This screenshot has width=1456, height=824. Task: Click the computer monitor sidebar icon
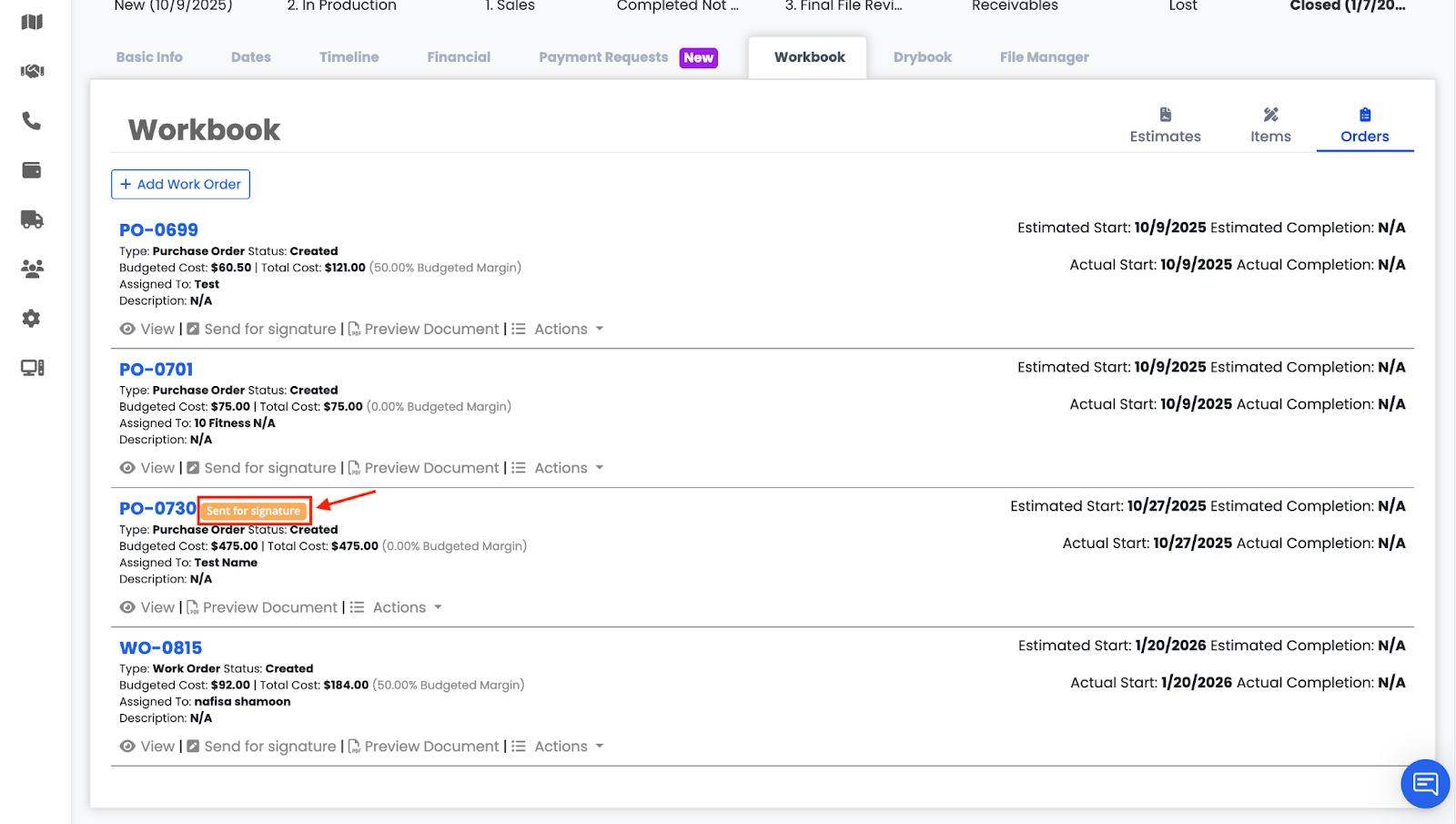point(32,368)
